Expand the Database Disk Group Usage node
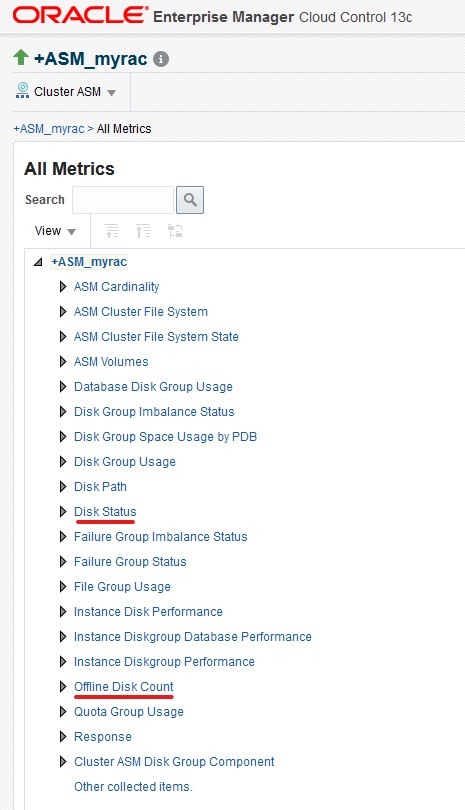This screenshot has width=465, height=810. click(x=63, y=386)
